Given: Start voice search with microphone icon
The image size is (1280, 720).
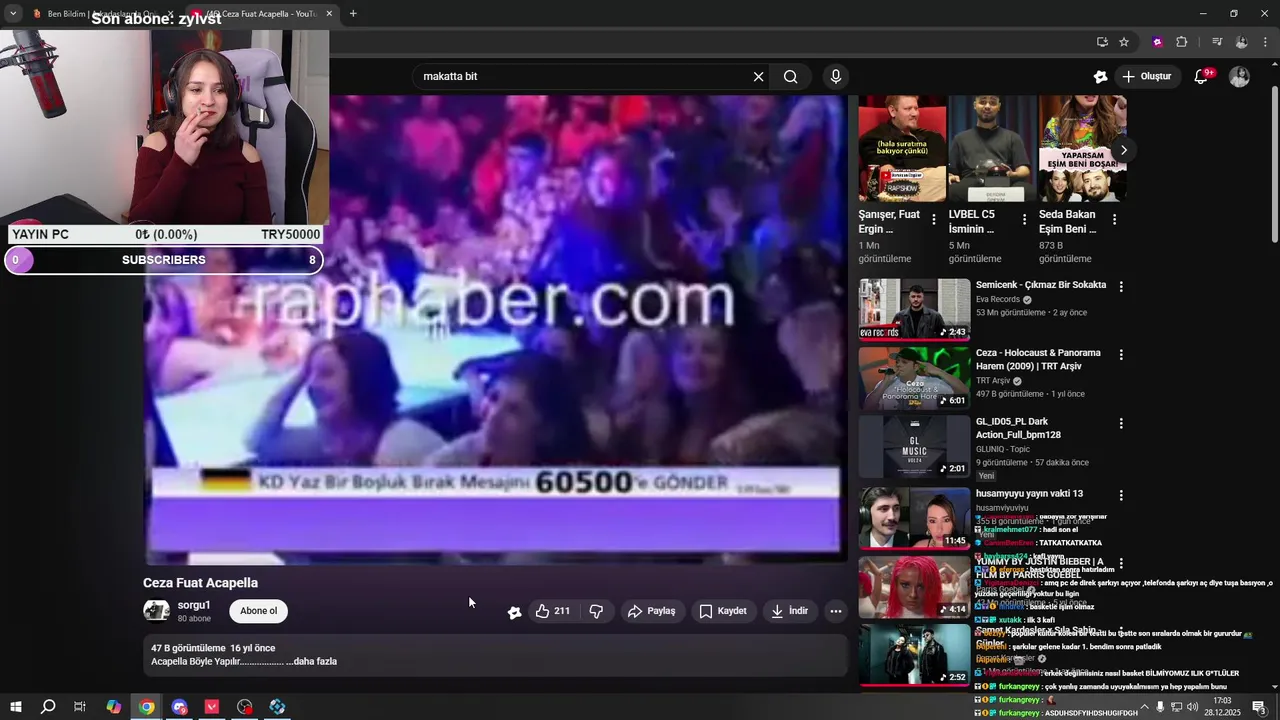Looking at the screenshot, I should (836, 76).
